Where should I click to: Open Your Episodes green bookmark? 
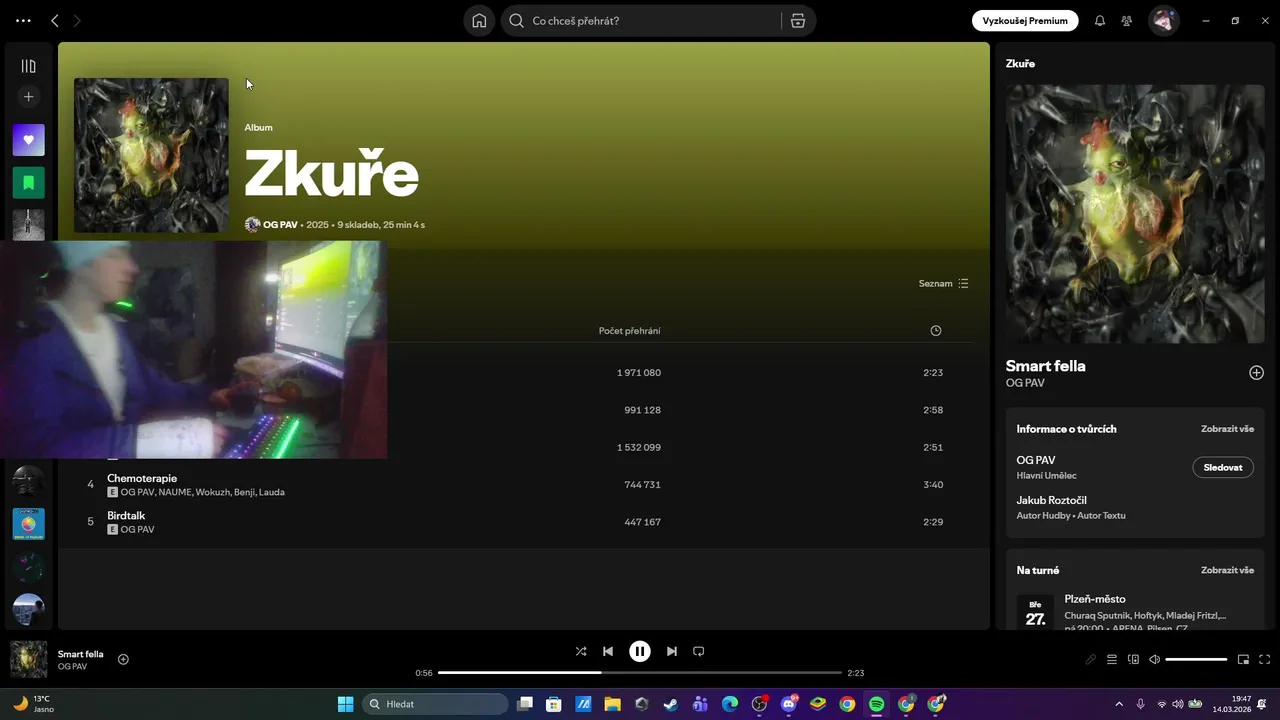pos(28,183)
